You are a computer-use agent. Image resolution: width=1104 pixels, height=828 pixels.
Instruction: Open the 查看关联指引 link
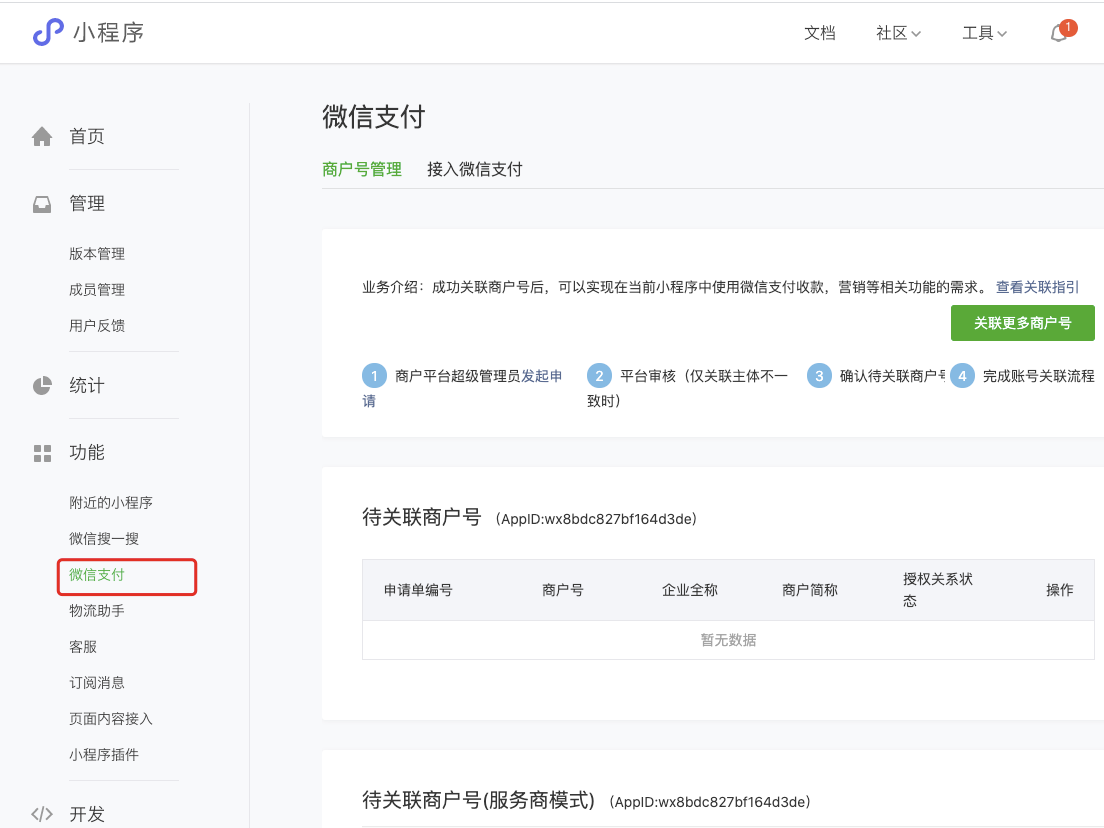point(1037,287)
